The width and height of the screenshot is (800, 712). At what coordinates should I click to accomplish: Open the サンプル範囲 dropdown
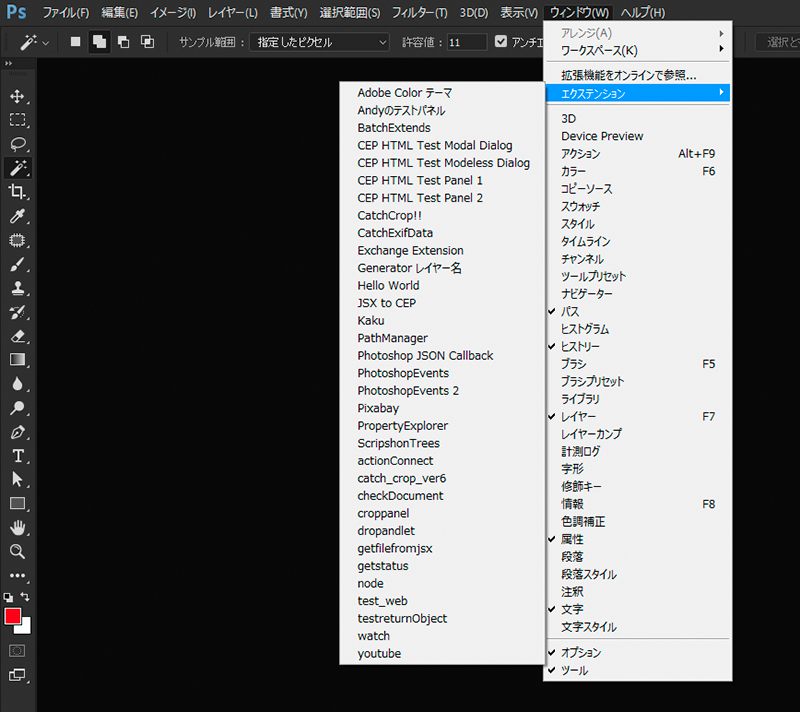click(319, 42)
